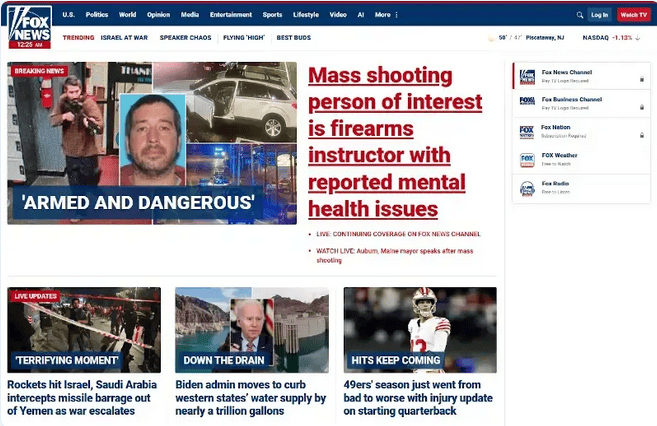
Task: Click the BREAKING NEWS badge
Action: 39,71
